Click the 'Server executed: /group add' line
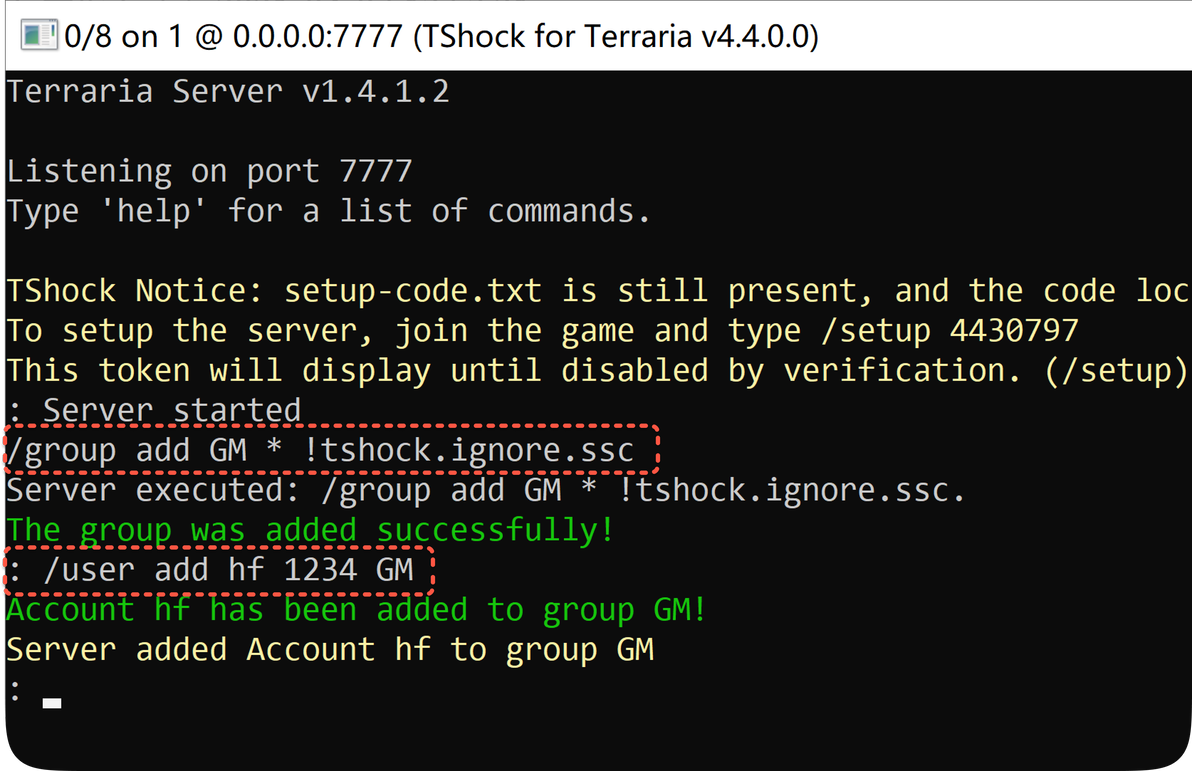This screenshot has width=1192, height=771. pos(486,490)
